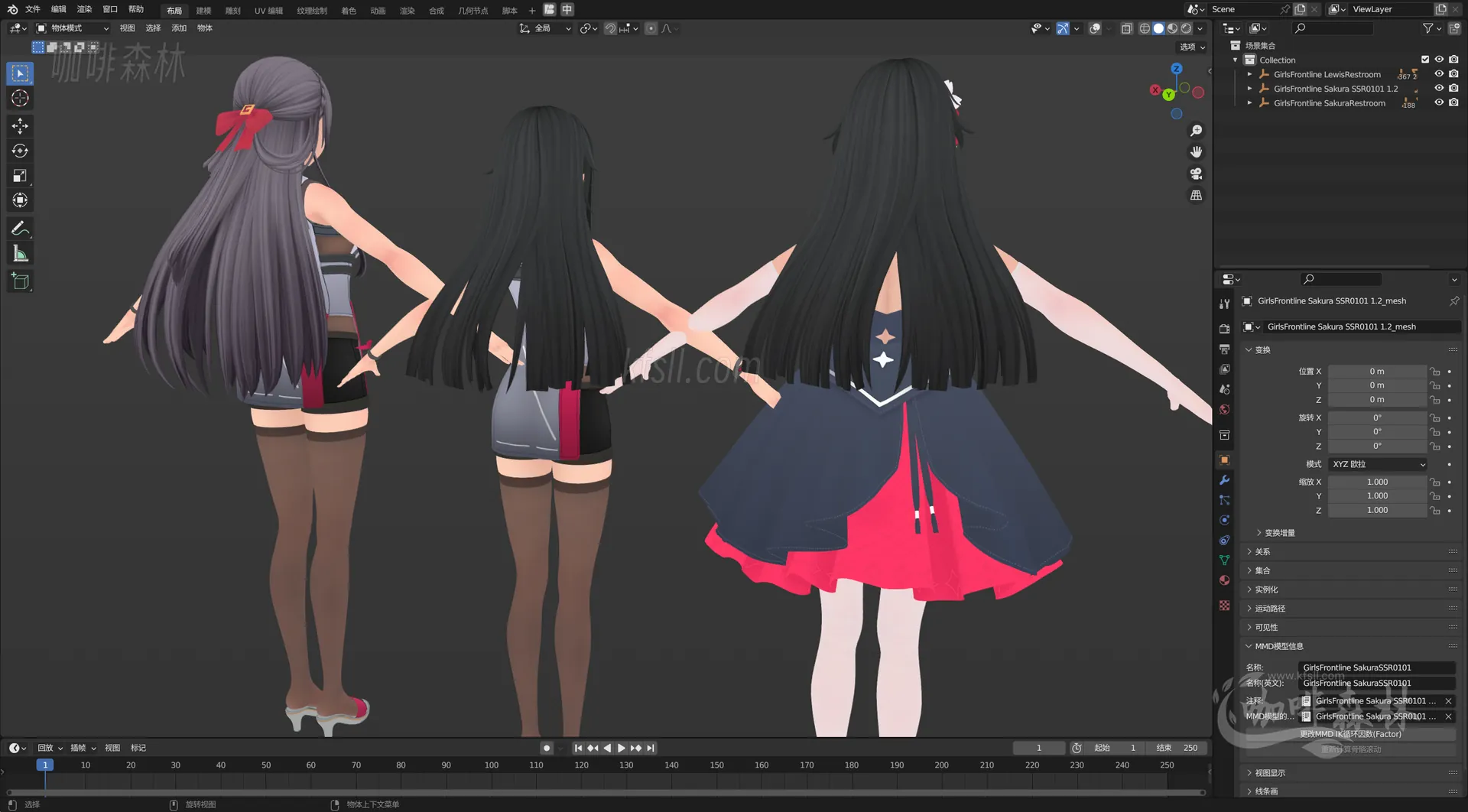Select the Rotate tool
Screen dimensions: 1468x812
[x=20, y=151]
